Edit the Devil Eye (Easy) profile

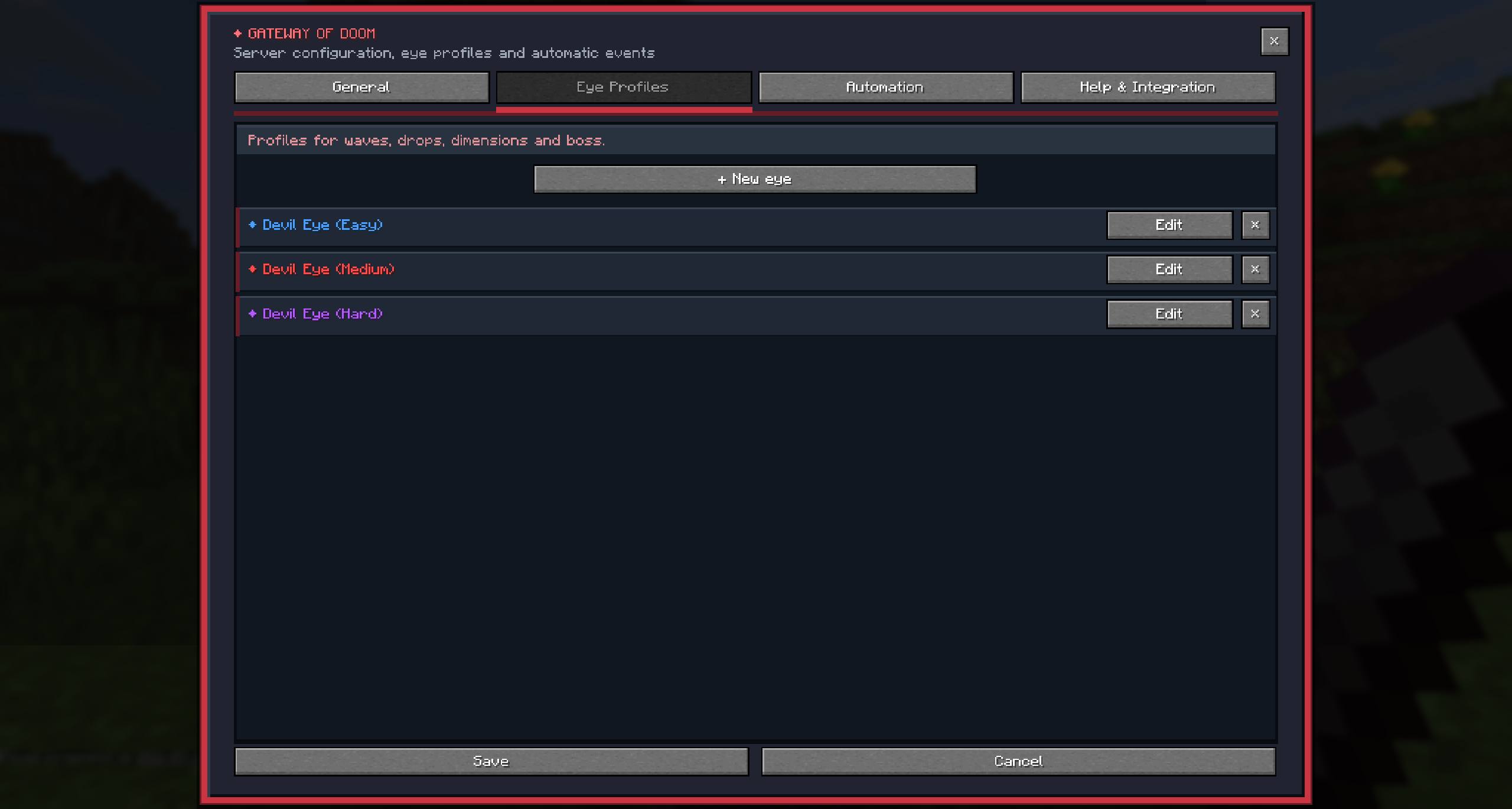click(x=1169, y=225)
